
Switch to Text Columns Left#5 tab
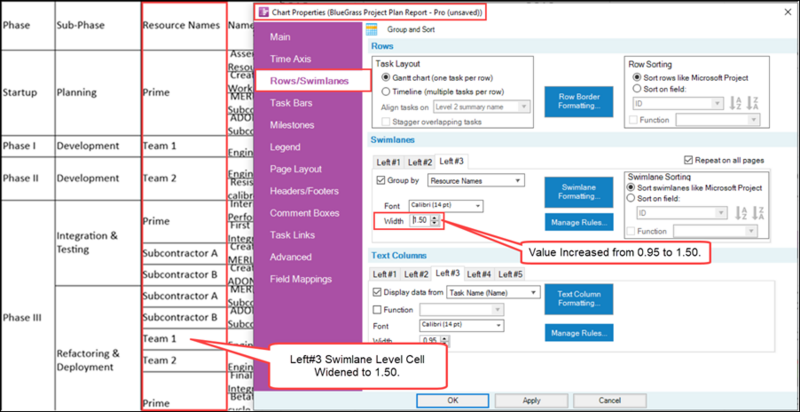pos(510,274)
